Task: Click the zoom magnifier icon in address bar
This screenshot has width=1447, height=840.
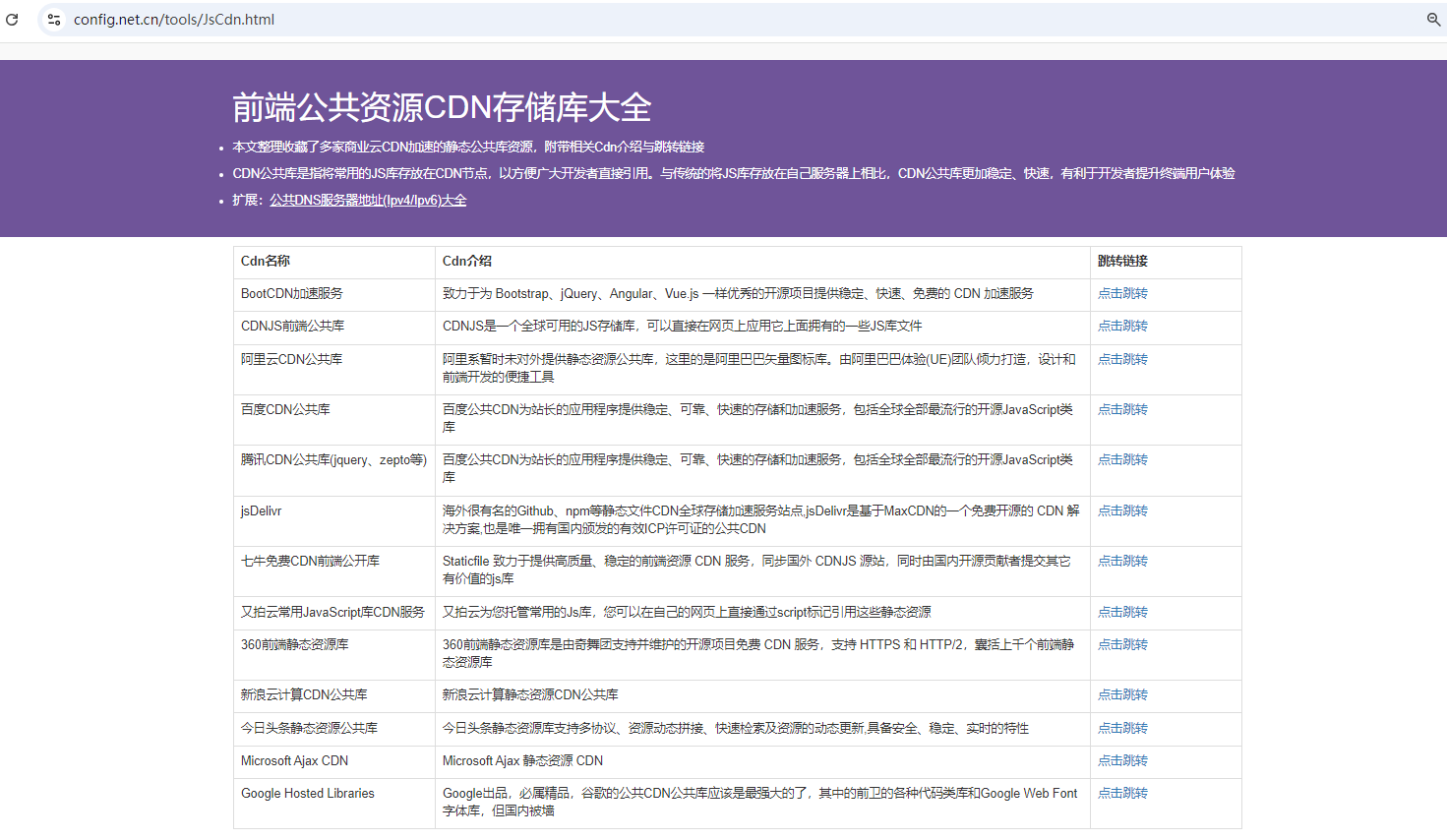Action: pos(1433,20)
